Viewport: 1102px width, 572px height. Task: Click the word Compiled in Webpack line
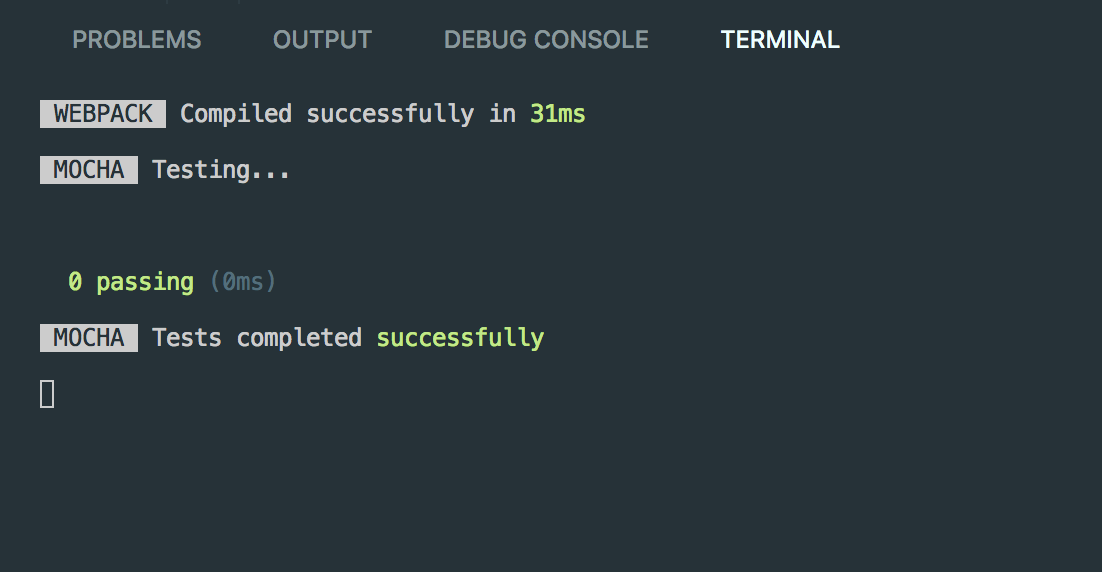coord(235,114)
